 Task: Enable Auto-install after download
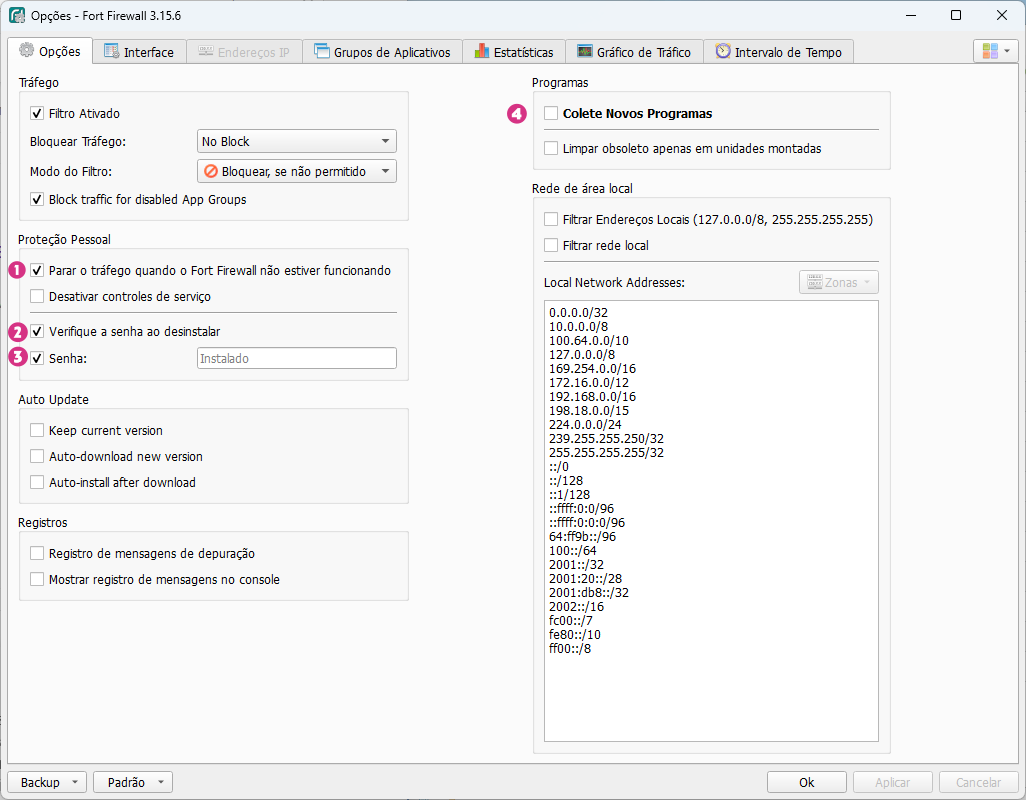coord(37,483)
